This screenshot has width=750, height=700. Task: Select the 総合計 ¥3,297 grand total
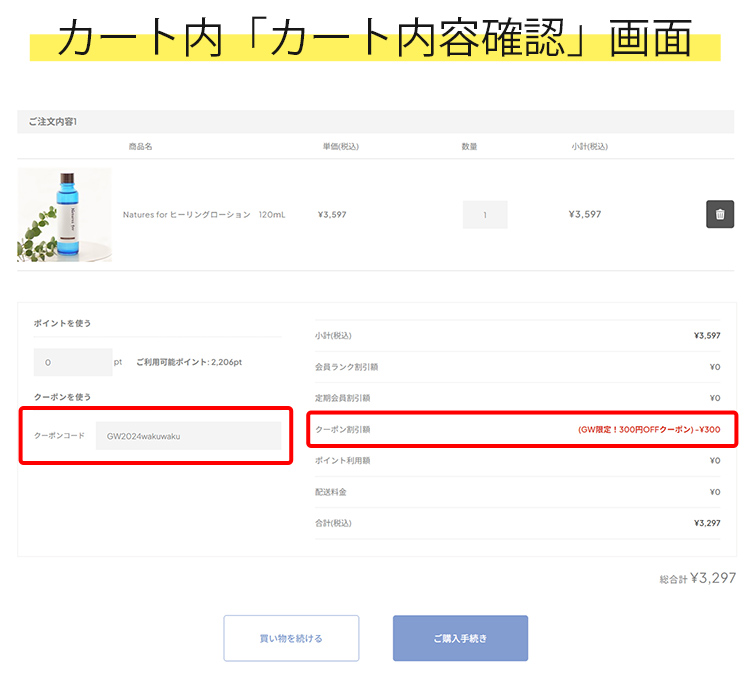[x=698, y=578]
